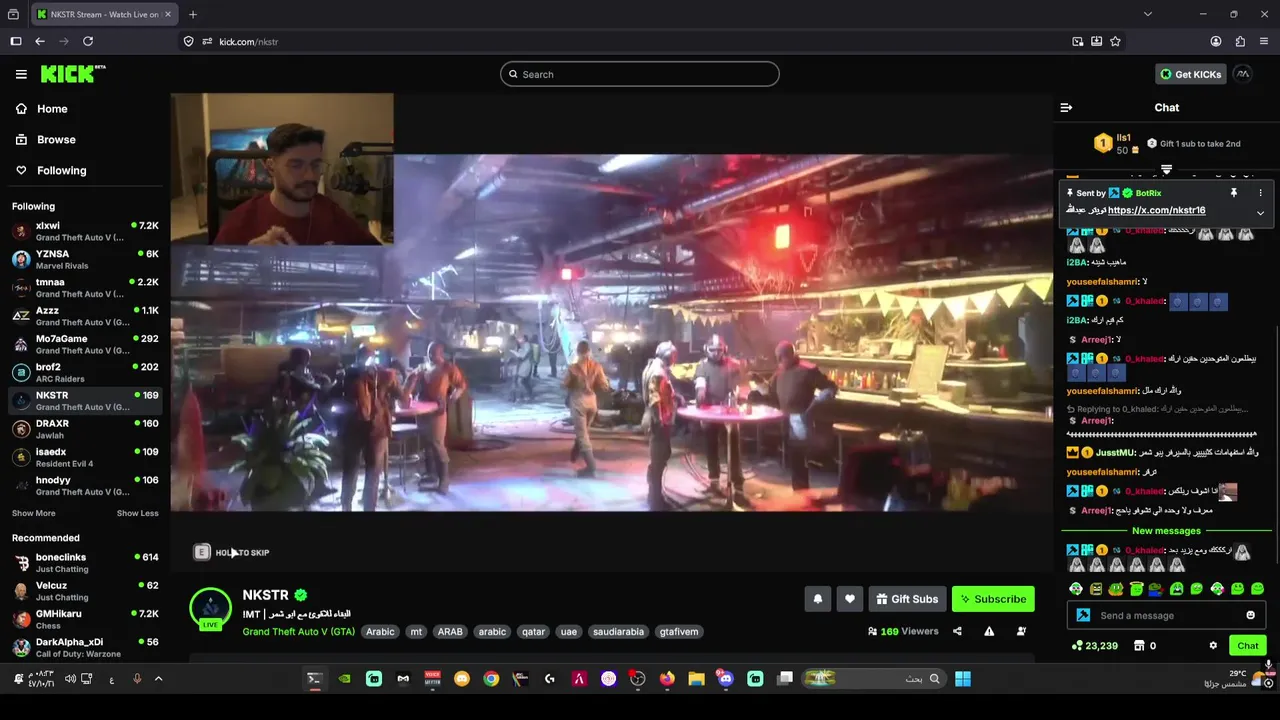
Task: Open isaedx channel in Following list
Action: coord(85,457)
